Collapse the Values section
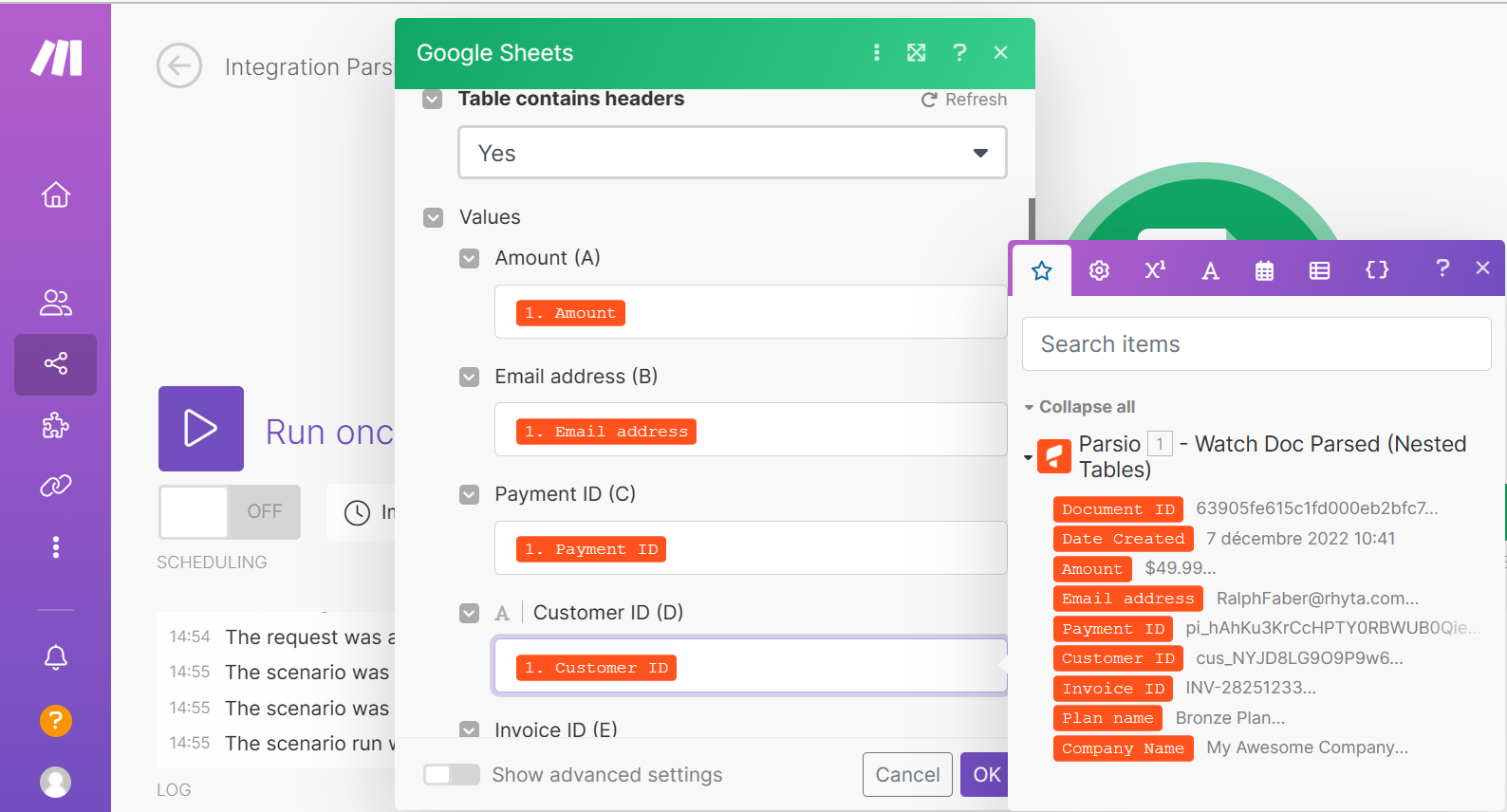 434,217
